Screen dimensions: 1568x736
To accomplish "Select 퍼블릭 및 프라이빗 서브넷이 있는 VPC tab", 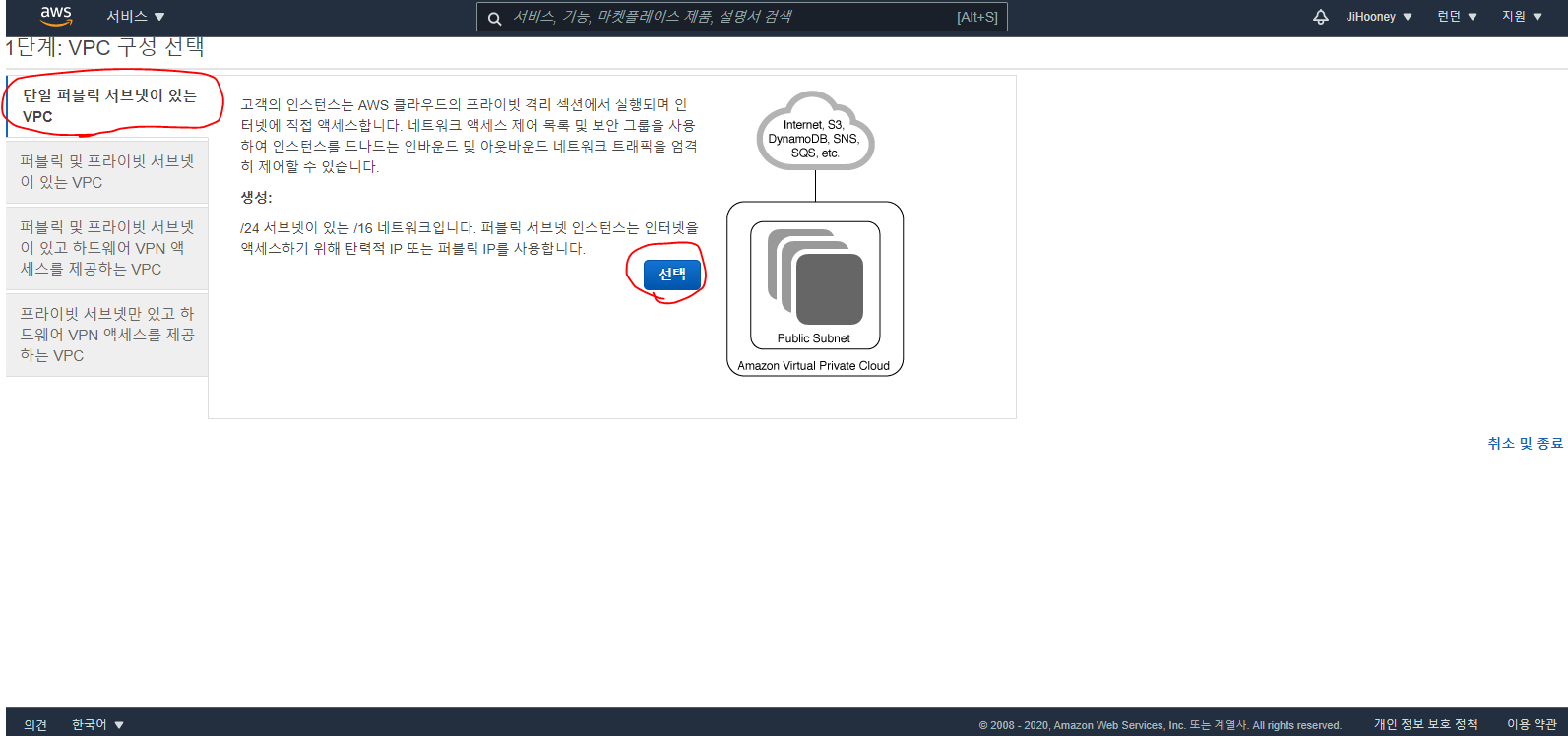I will tap(107, 172).
